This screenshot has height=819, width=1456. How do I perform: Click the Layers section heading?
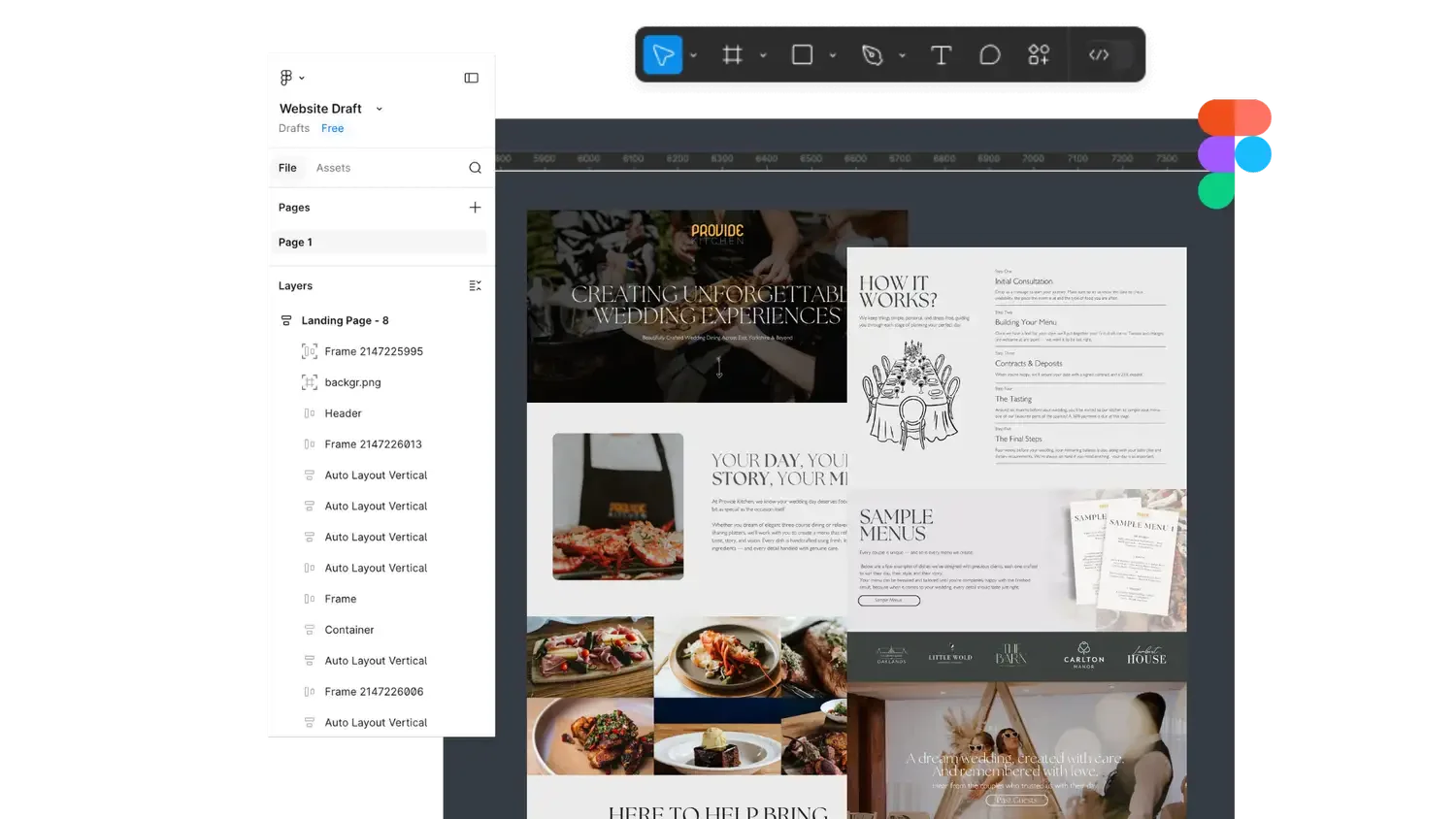(295, 286)
